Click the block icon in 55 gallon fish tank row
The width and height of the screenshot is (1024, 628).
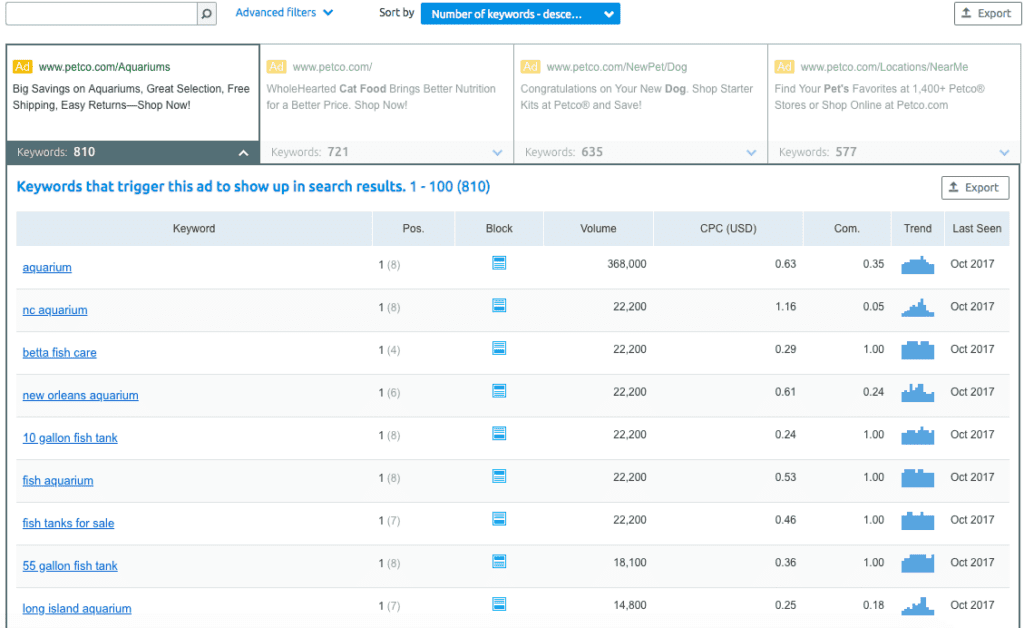point(499,561)
